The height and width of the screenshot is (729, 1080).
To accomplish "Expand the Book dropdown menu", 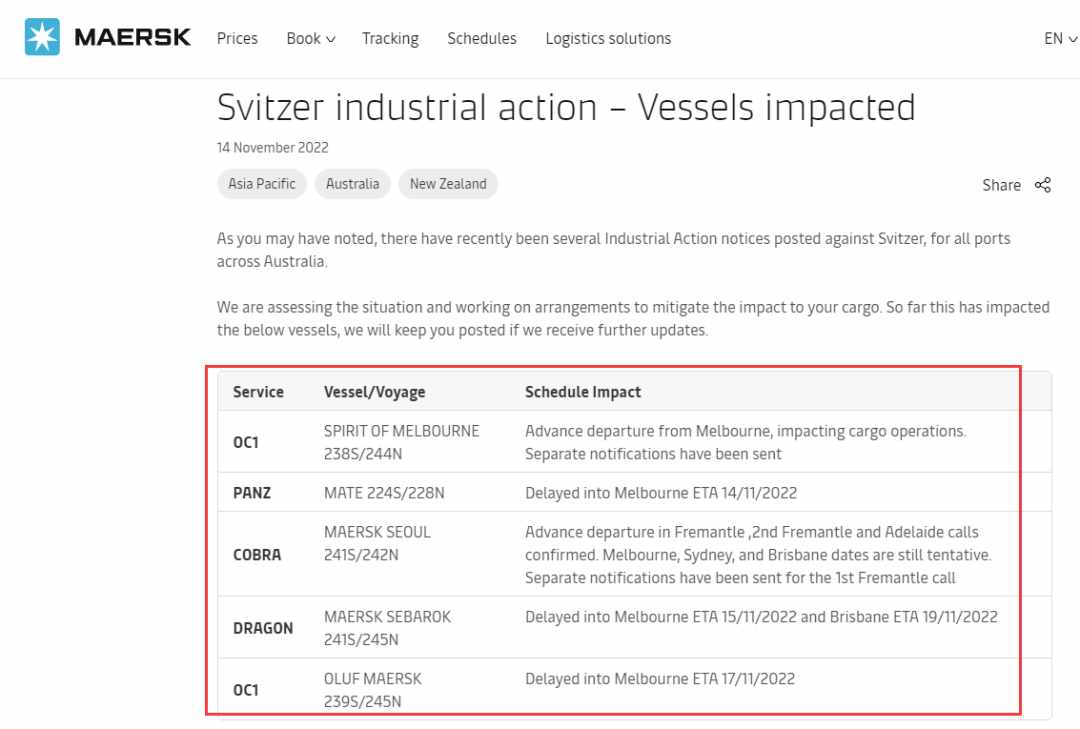I will point(311,39).
